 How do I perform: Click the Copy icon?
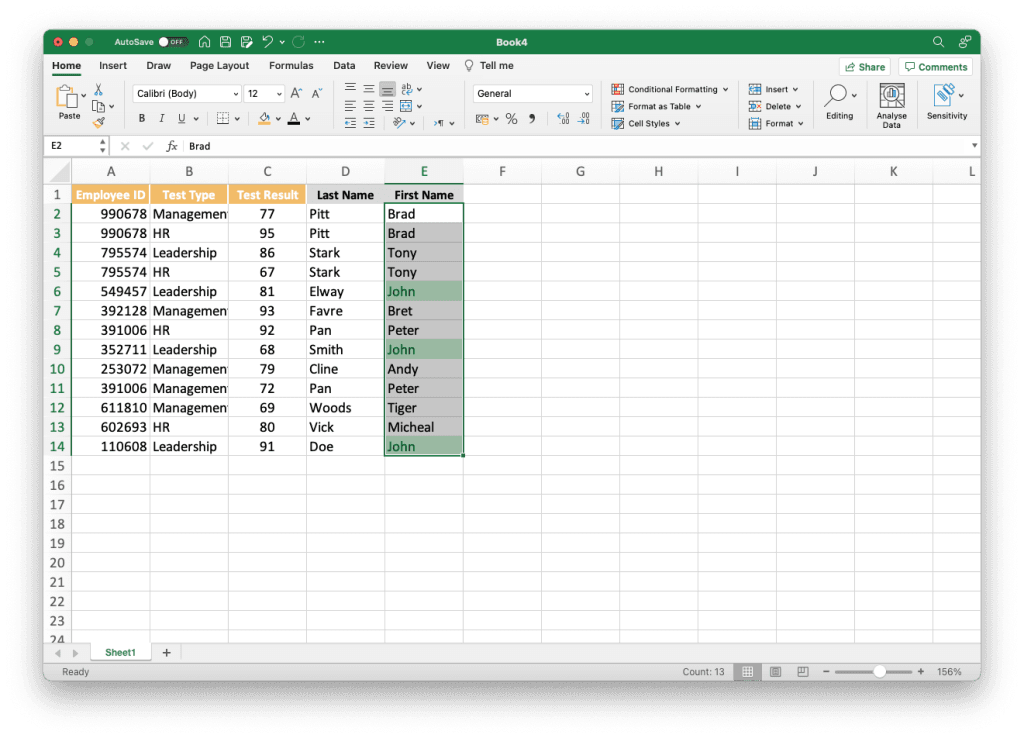(x=99, y=106)
